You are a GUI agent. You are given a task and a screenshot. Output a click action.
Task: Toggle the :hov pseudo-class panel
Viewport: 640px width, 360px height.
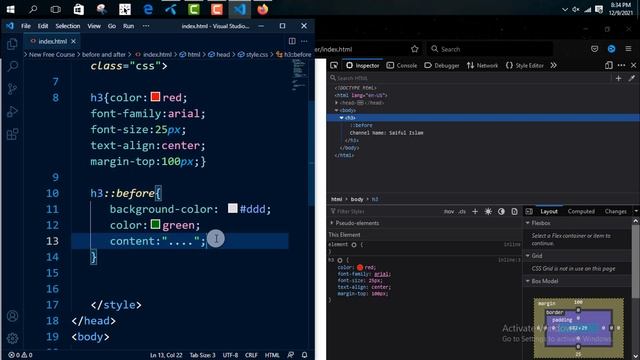click(x=449, y=211)
